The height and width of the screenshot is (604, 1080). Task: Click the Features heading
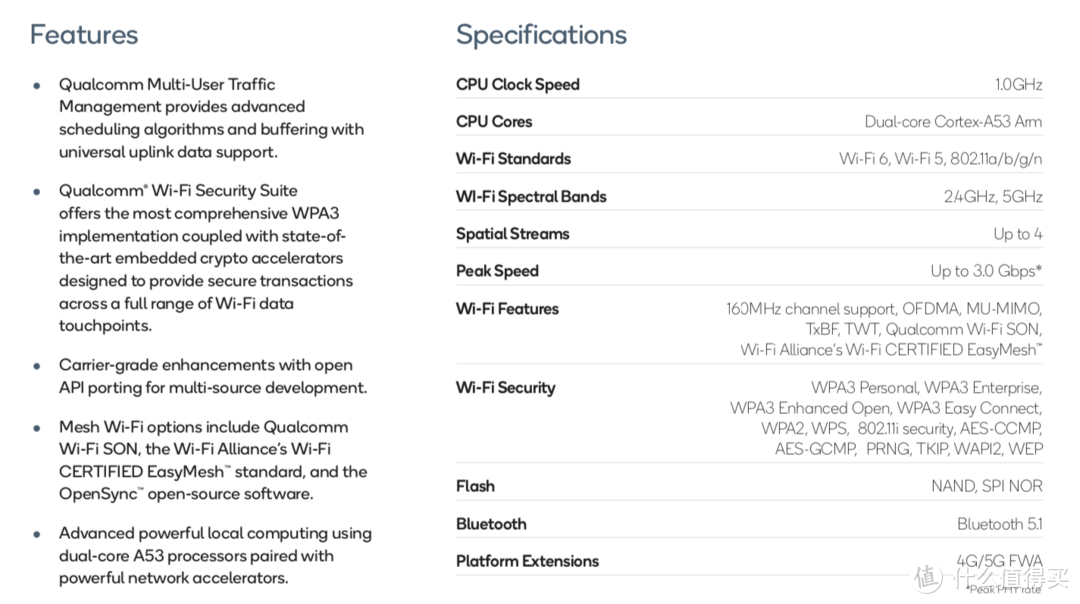tap(84, 35)
